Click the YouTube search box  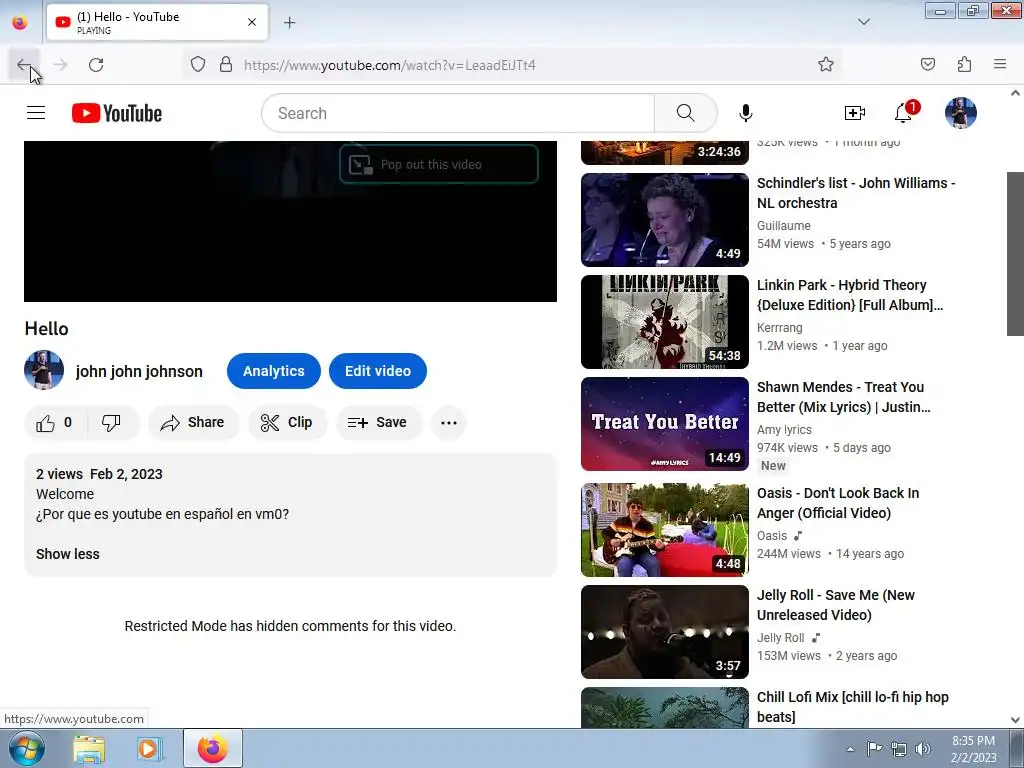click(x=458, y=113)
